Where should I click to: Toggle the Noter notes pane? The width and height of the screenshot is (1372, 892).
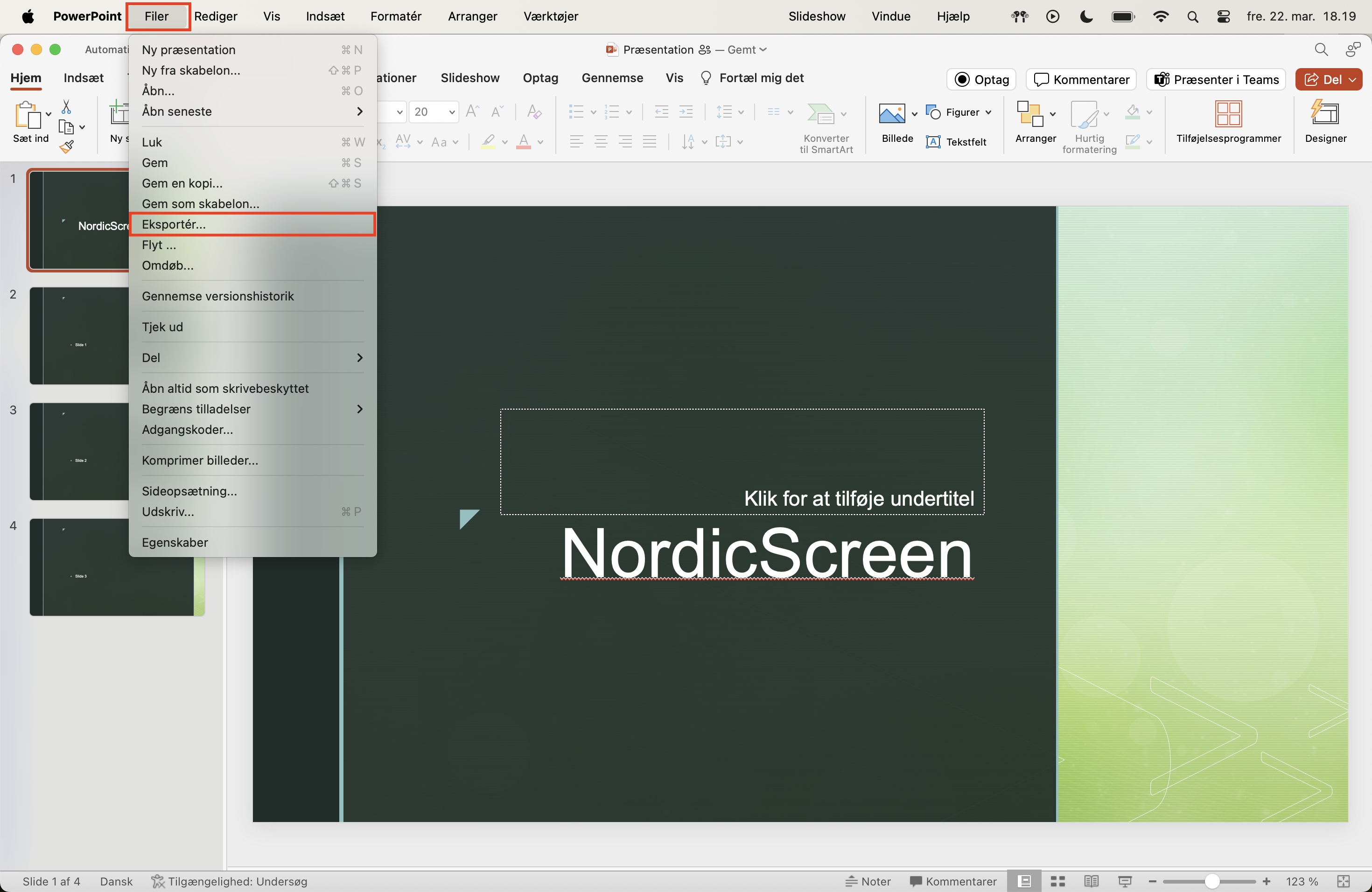pos(868,881)
